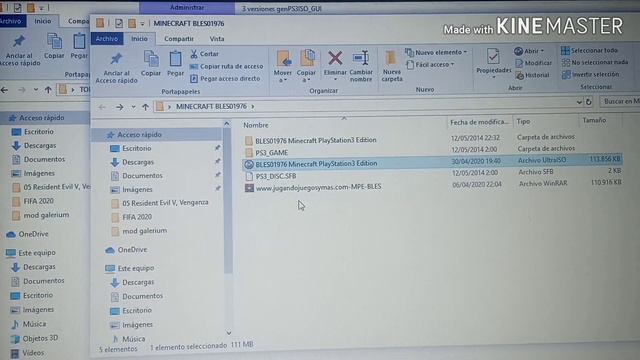Image resolution: width=640 pixels, height=360 pixels.
Task: Switch to the Inicio ribbon tab in front window
Action: tap(139, 39)
